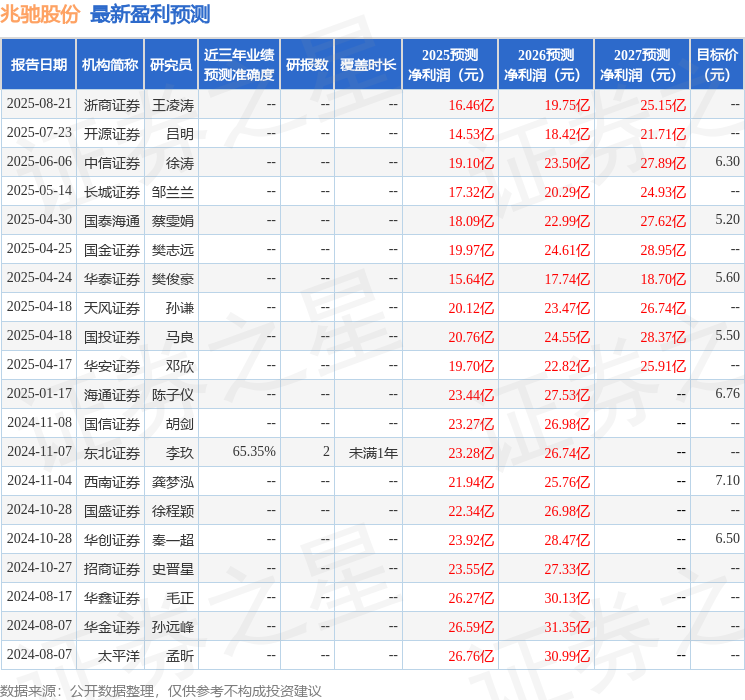Select the value 20.12亿
745x700 pixels.
pos(471,308)
